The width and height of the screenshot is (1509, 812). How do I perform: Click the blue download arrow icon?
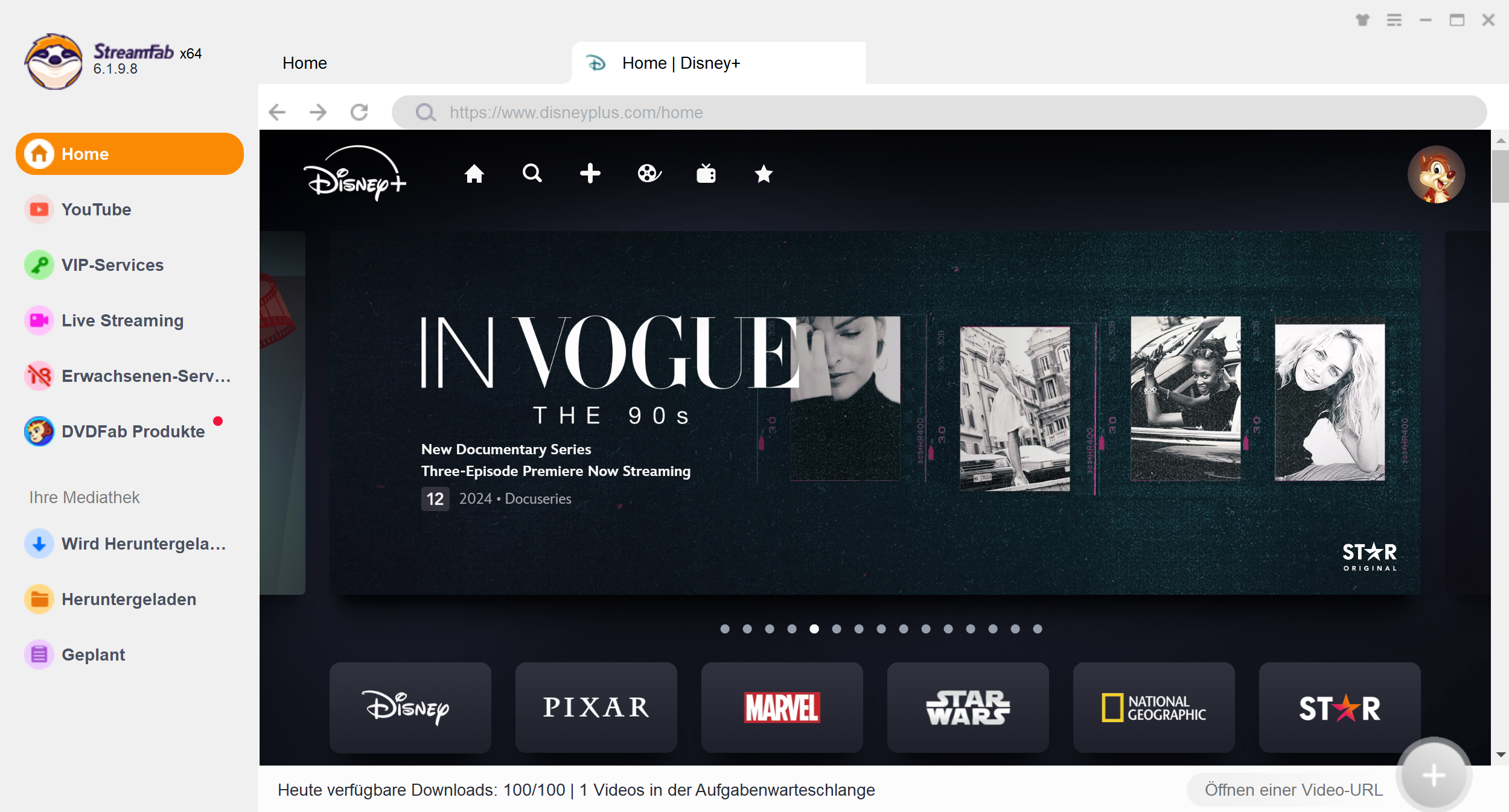click(39, 544)
